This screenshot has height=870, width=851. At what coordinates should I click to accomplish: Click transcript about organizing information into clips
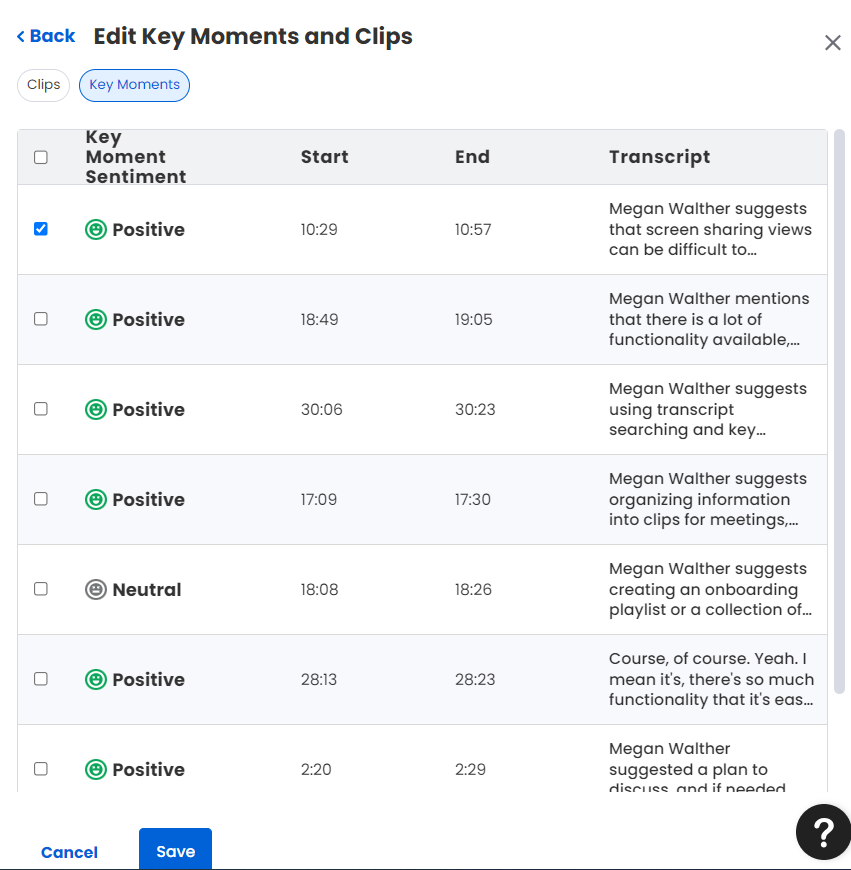[708, 499]
